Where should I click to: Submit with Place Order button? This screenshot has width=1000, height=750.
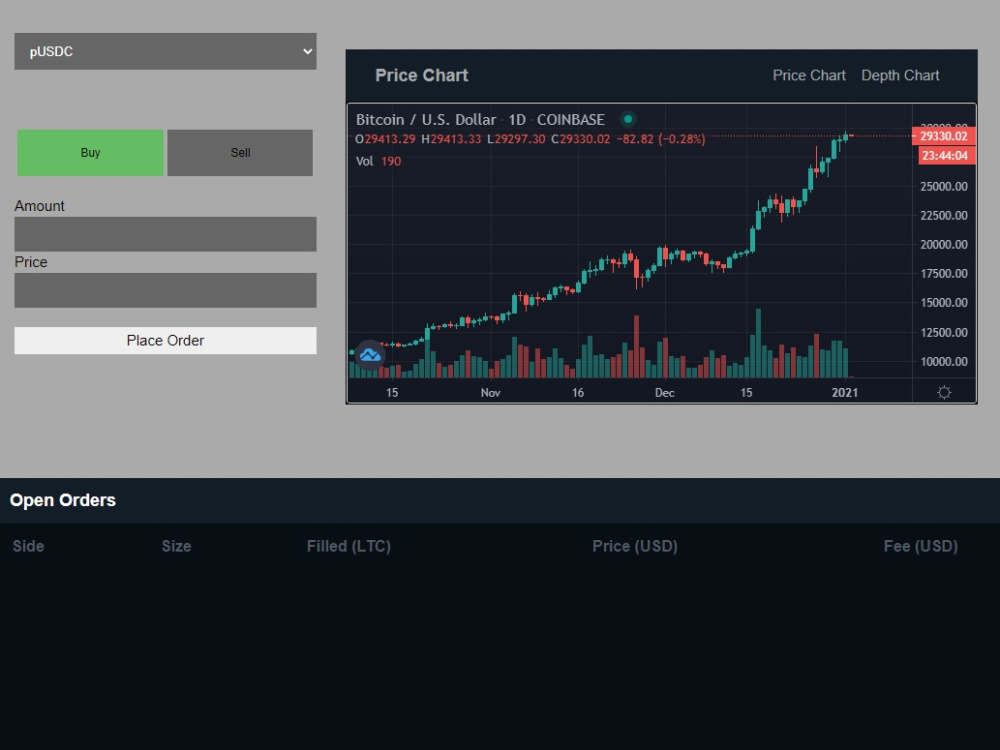click(165, 341)
